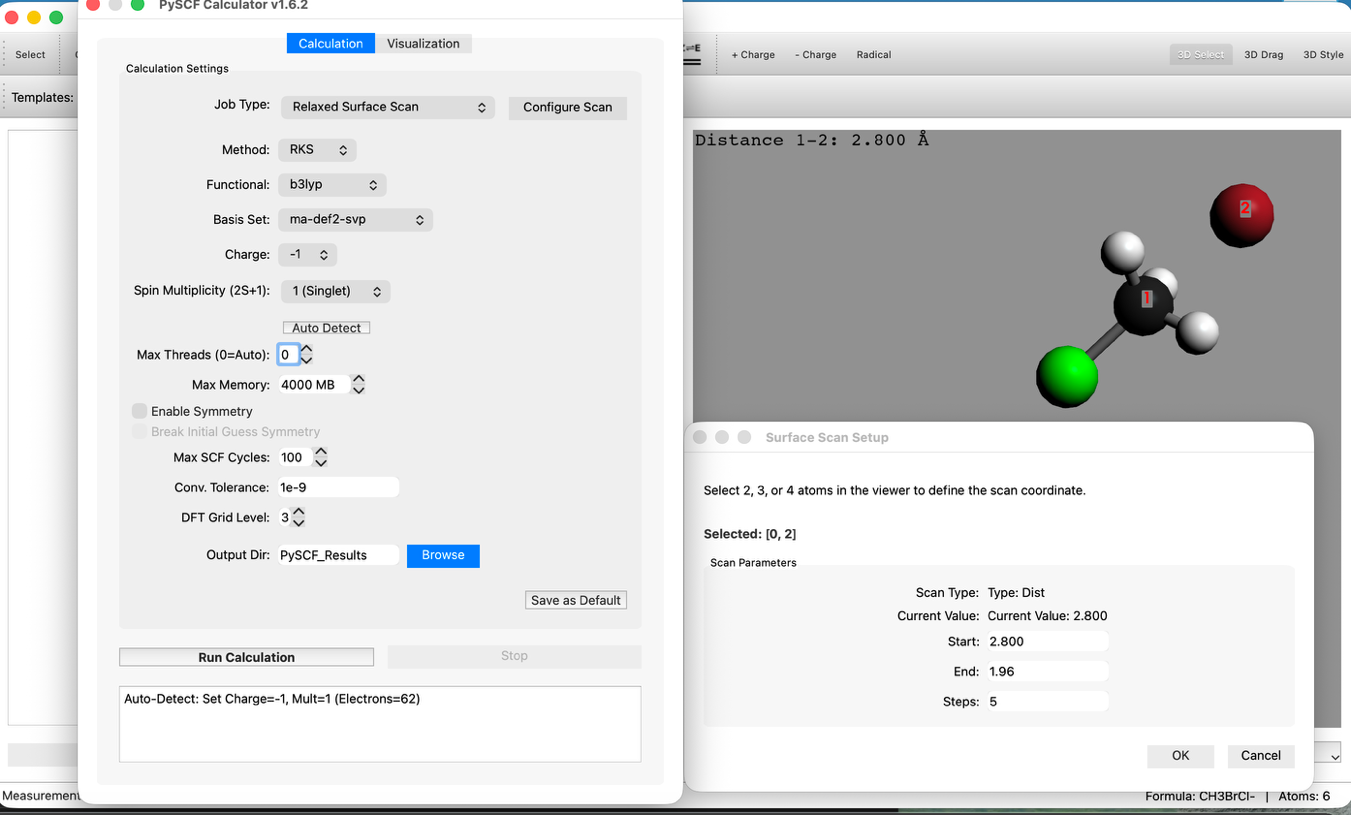Increase Max Memory using the stepper arrow
1351x815 pixels.
click(359, 378)
